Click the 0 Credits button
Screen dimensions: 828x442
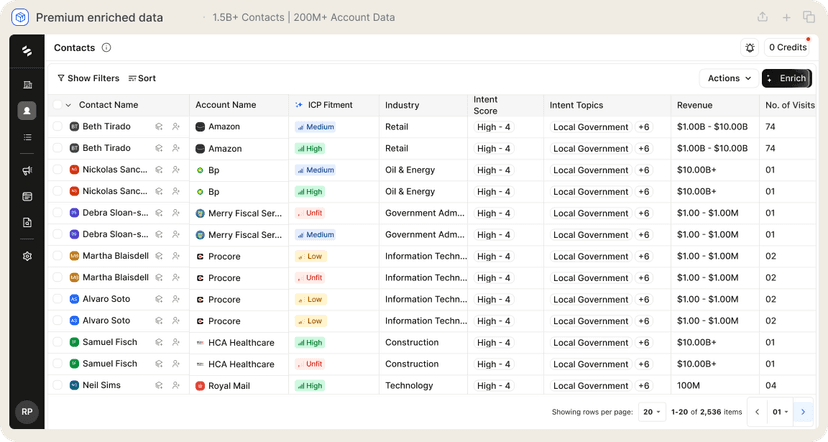coord(788,48)
